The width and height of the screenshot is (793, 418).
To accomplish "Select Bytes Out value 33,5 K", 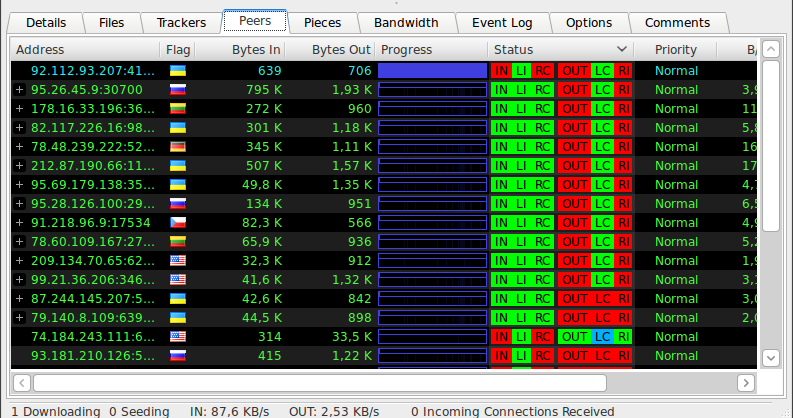I will (351, 337).
